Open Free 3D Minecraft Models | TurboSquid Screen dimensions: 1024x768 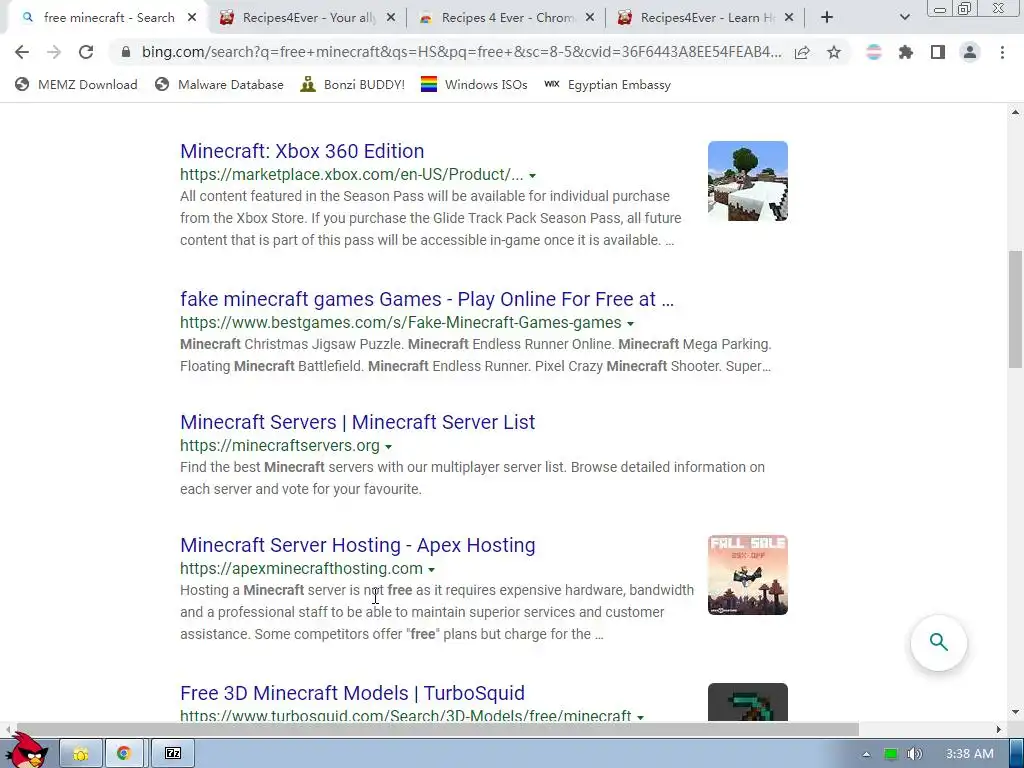[x=352, y=693]
